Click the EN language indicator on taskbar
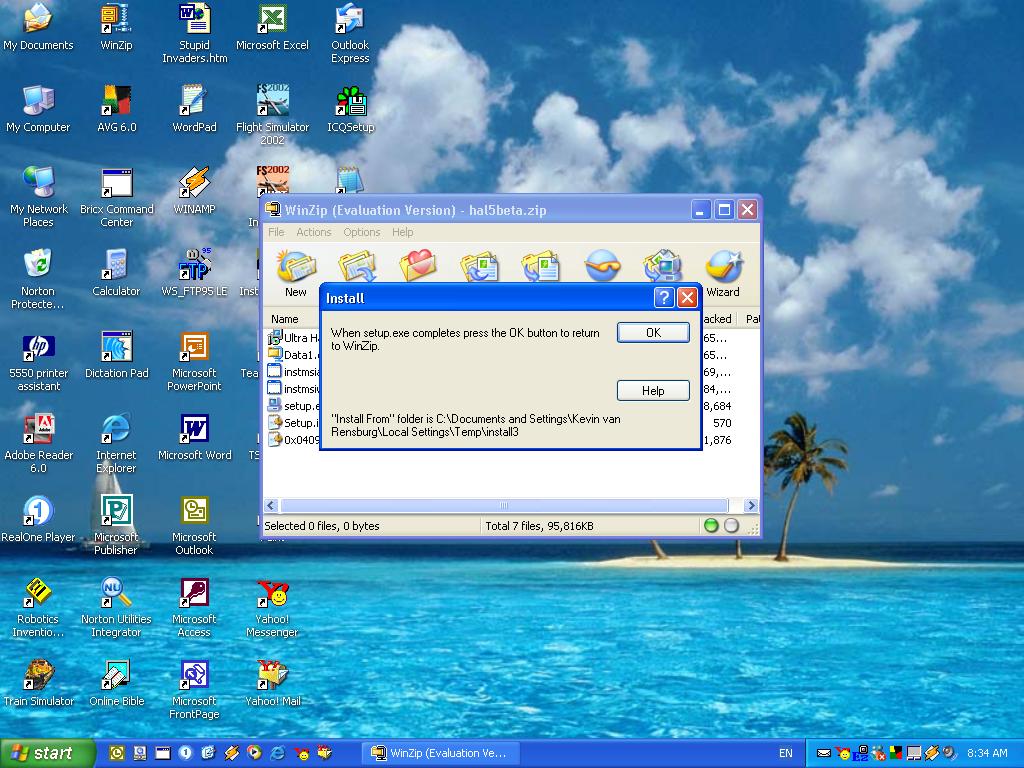Image resolution: width=1024 pixels, height=768 pixels. [x=785, y=753]
